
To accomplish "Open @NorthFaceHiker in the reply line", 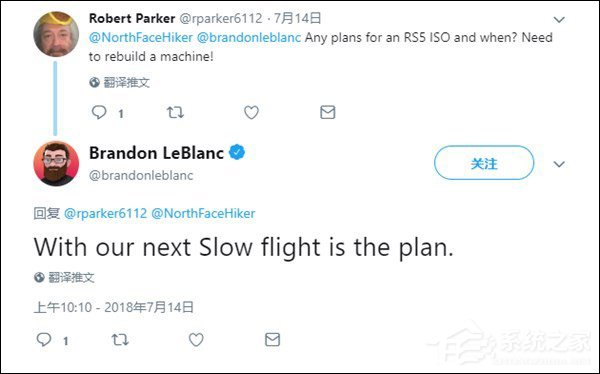I will pos(203,213).
